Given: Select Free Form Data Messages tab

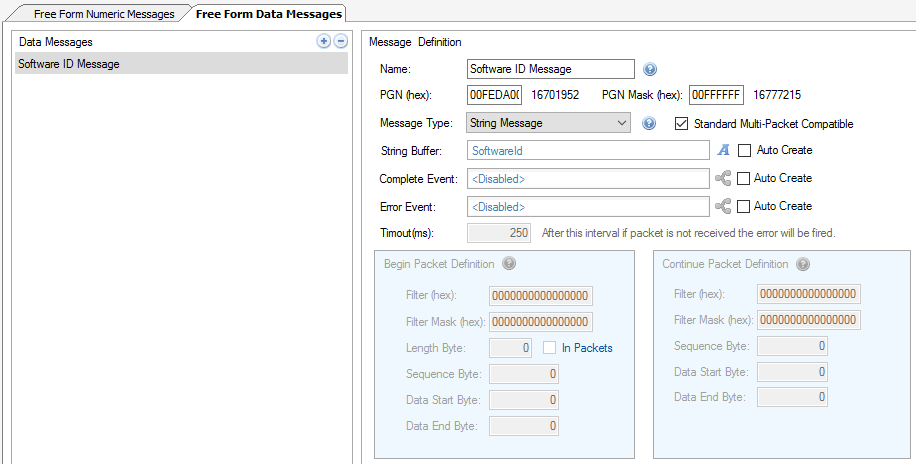Looking at the screenshot, I should tap(268, 14).
